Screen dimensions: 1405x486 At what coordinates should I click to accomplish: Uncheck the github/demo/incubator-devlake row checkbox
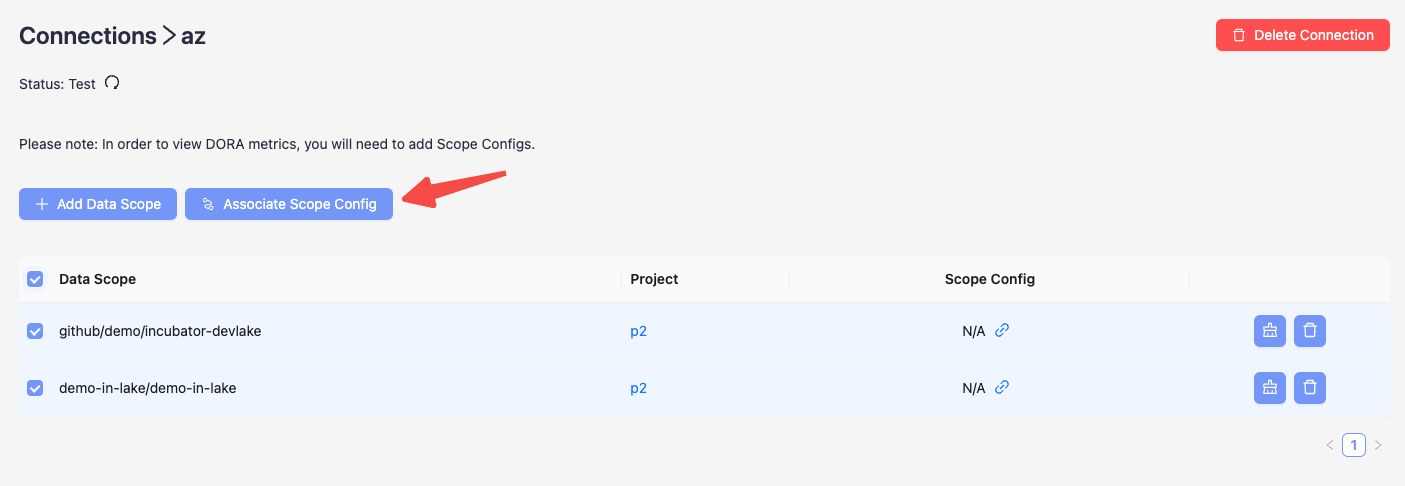pyautogui.click(x=35, y=331)
